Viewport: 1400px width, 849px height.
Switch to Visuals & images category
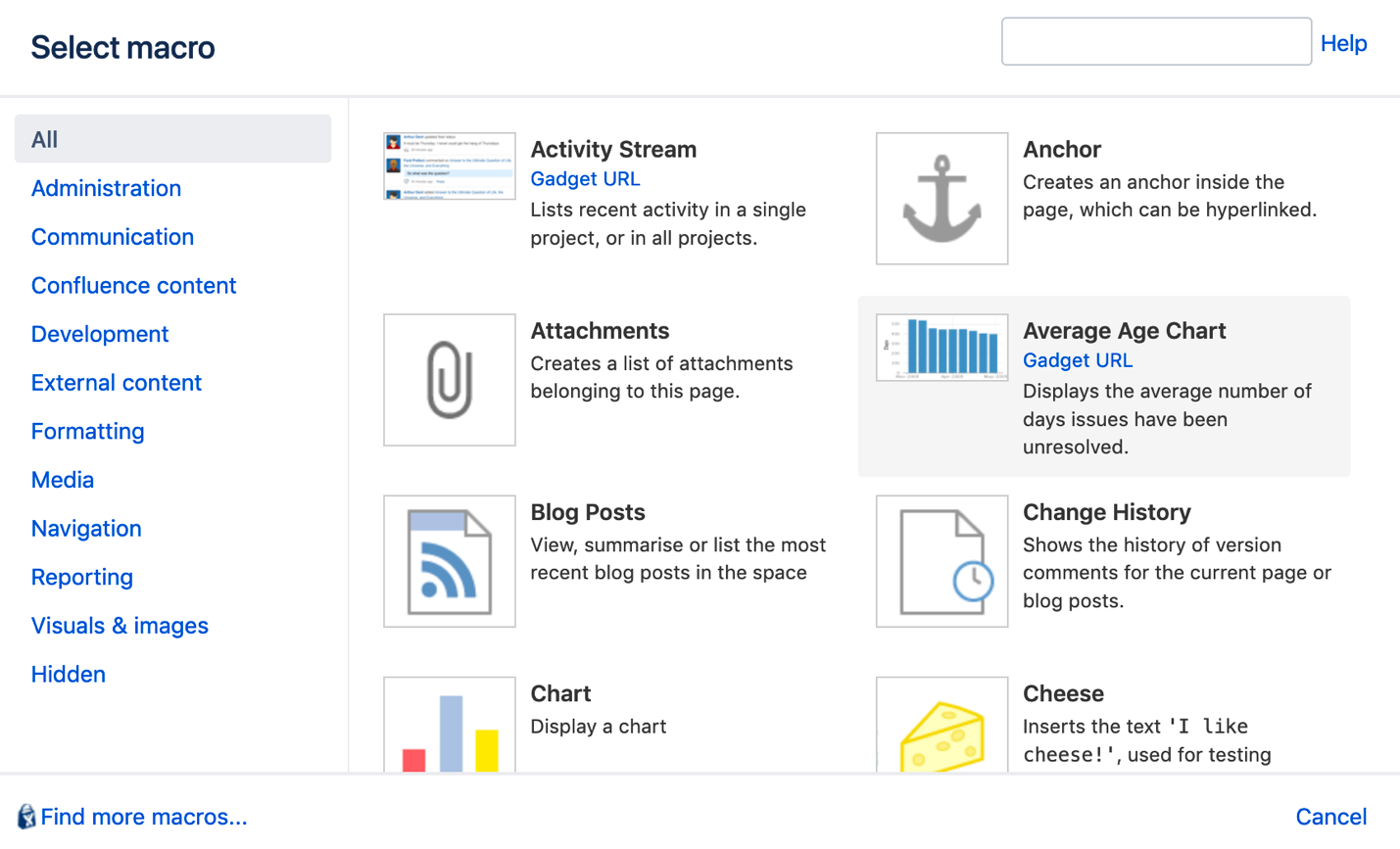tap(120, 626)
